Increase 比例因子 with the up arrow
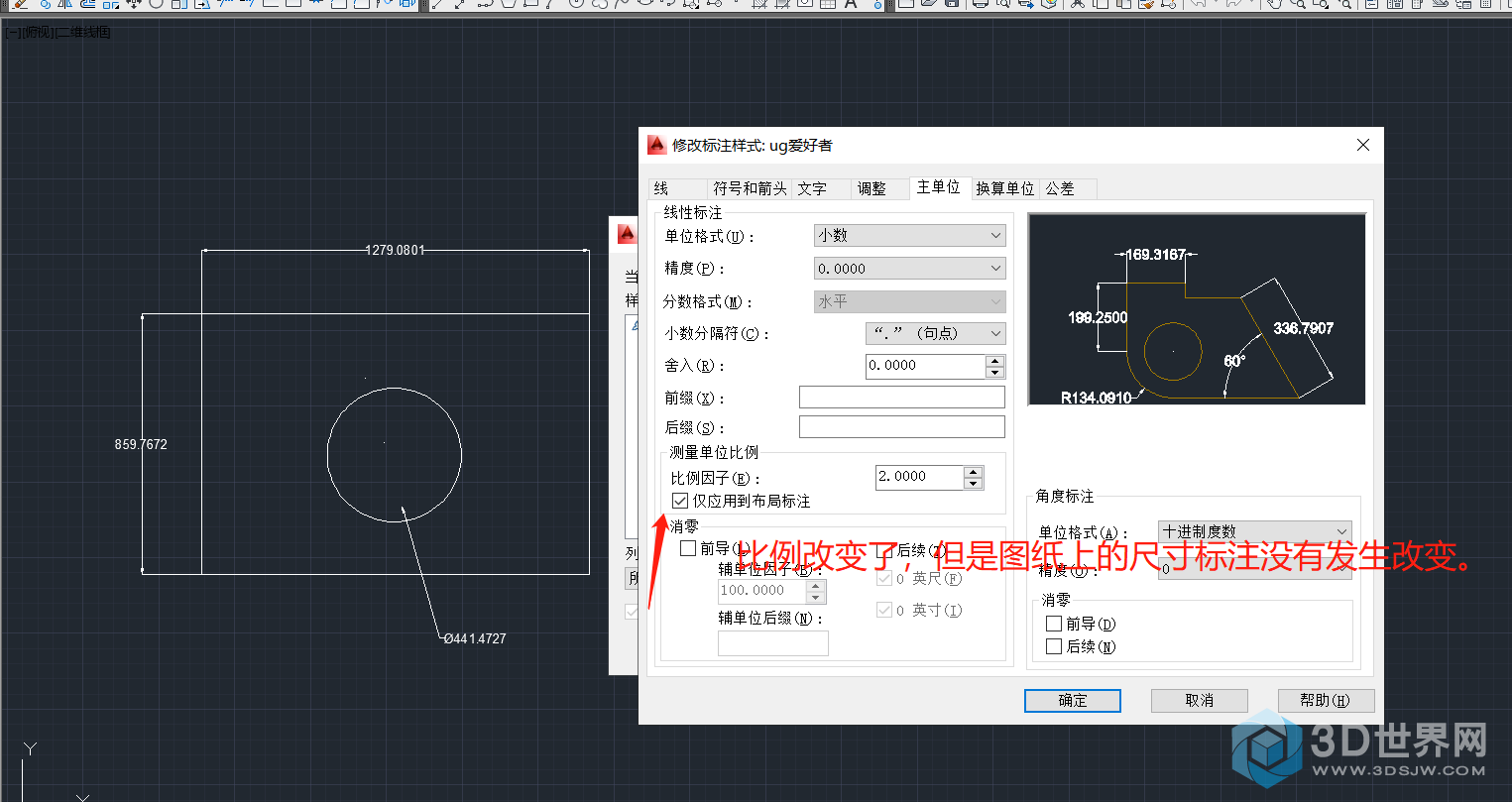 974,472
